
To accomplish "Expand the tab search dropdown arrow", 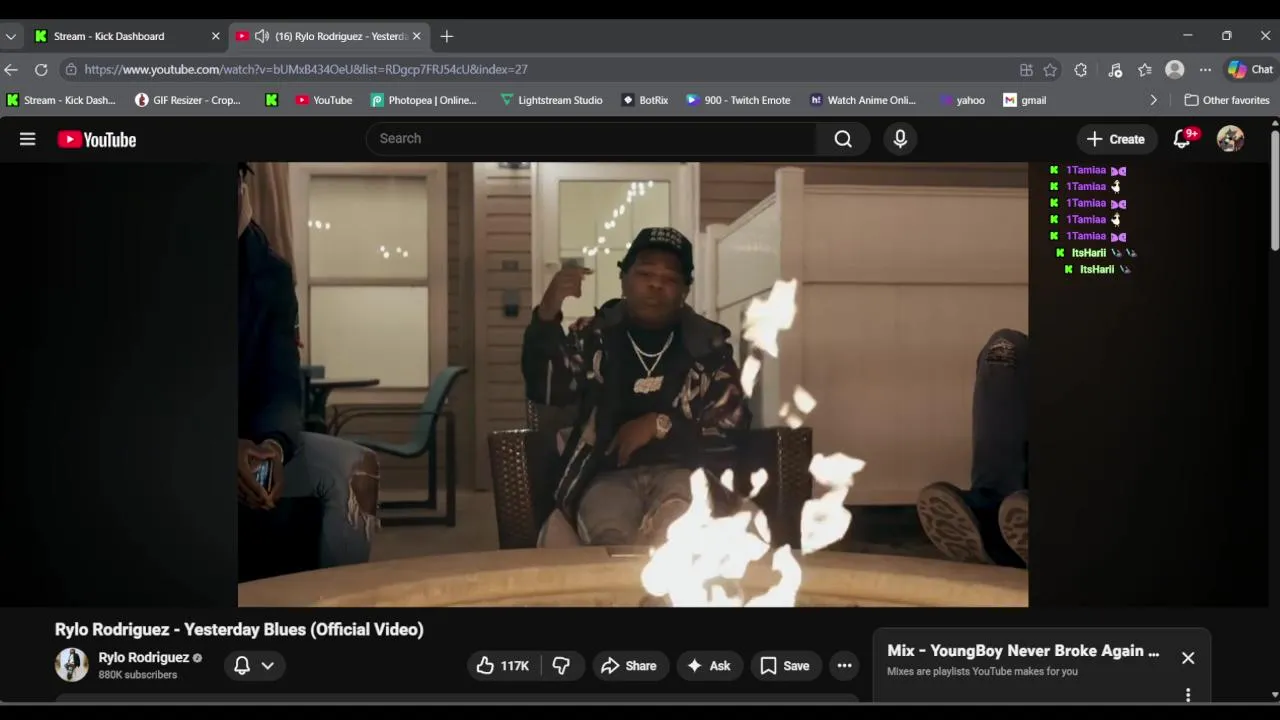I will (11, 36).
